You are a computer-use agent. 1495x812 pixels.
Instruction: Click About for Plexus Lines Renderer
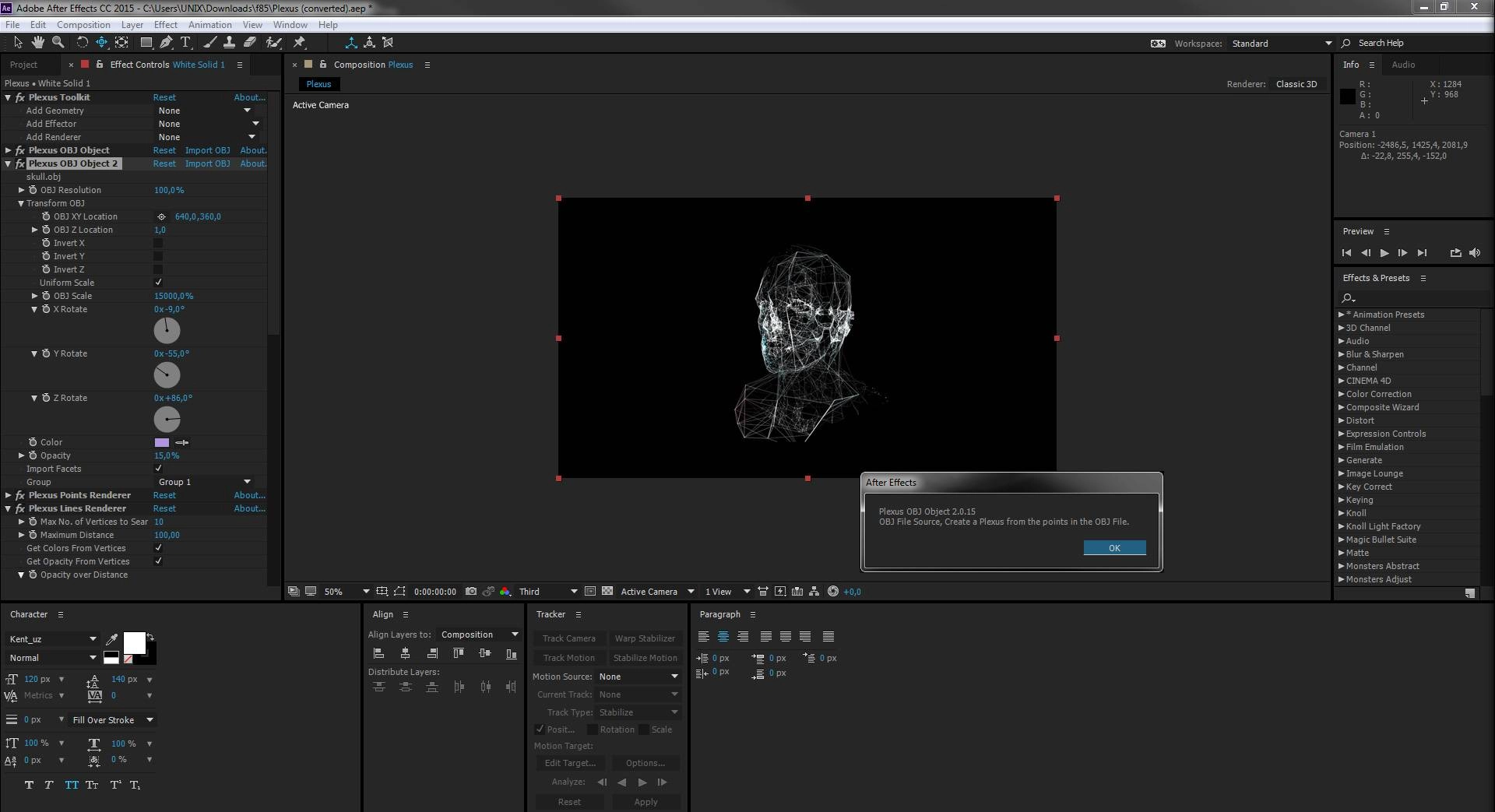pos(249,508)
